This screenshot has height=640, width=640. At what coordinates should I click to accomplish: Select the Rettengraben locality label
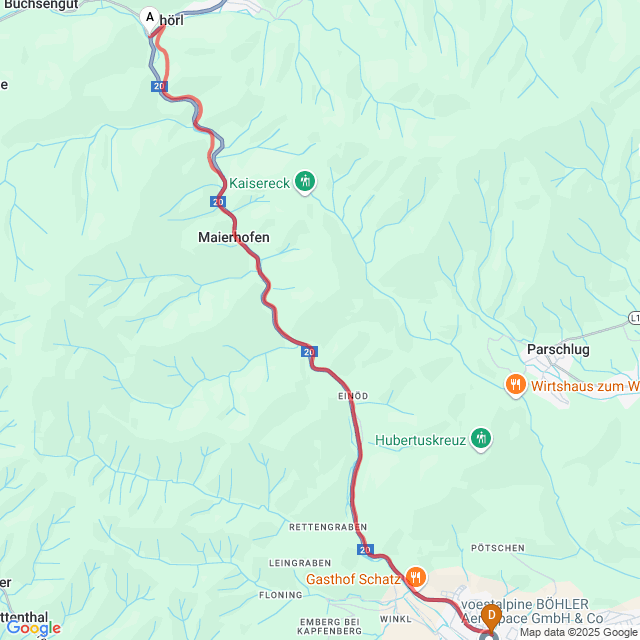[328, 527]
